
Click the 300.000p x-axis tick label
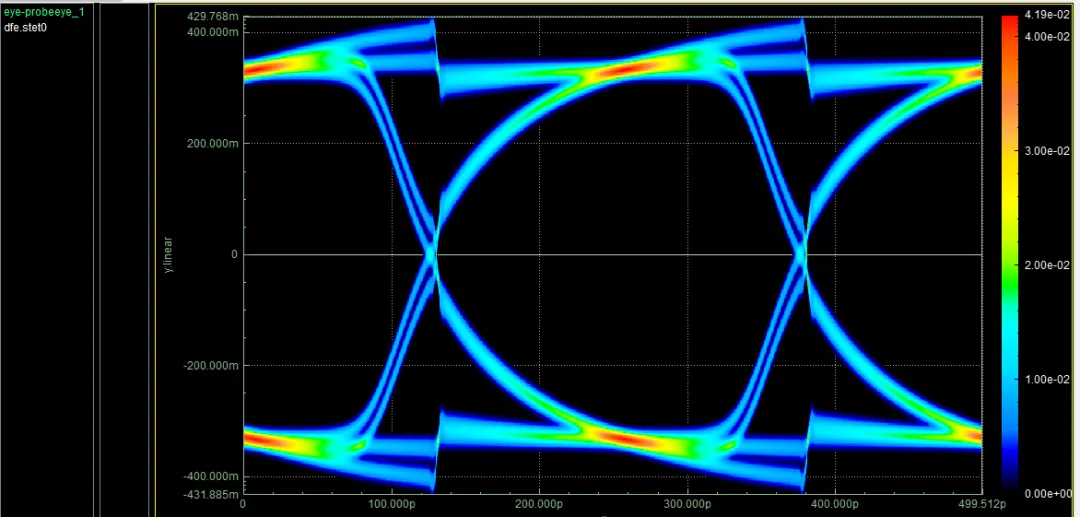(x=687, y=504)
